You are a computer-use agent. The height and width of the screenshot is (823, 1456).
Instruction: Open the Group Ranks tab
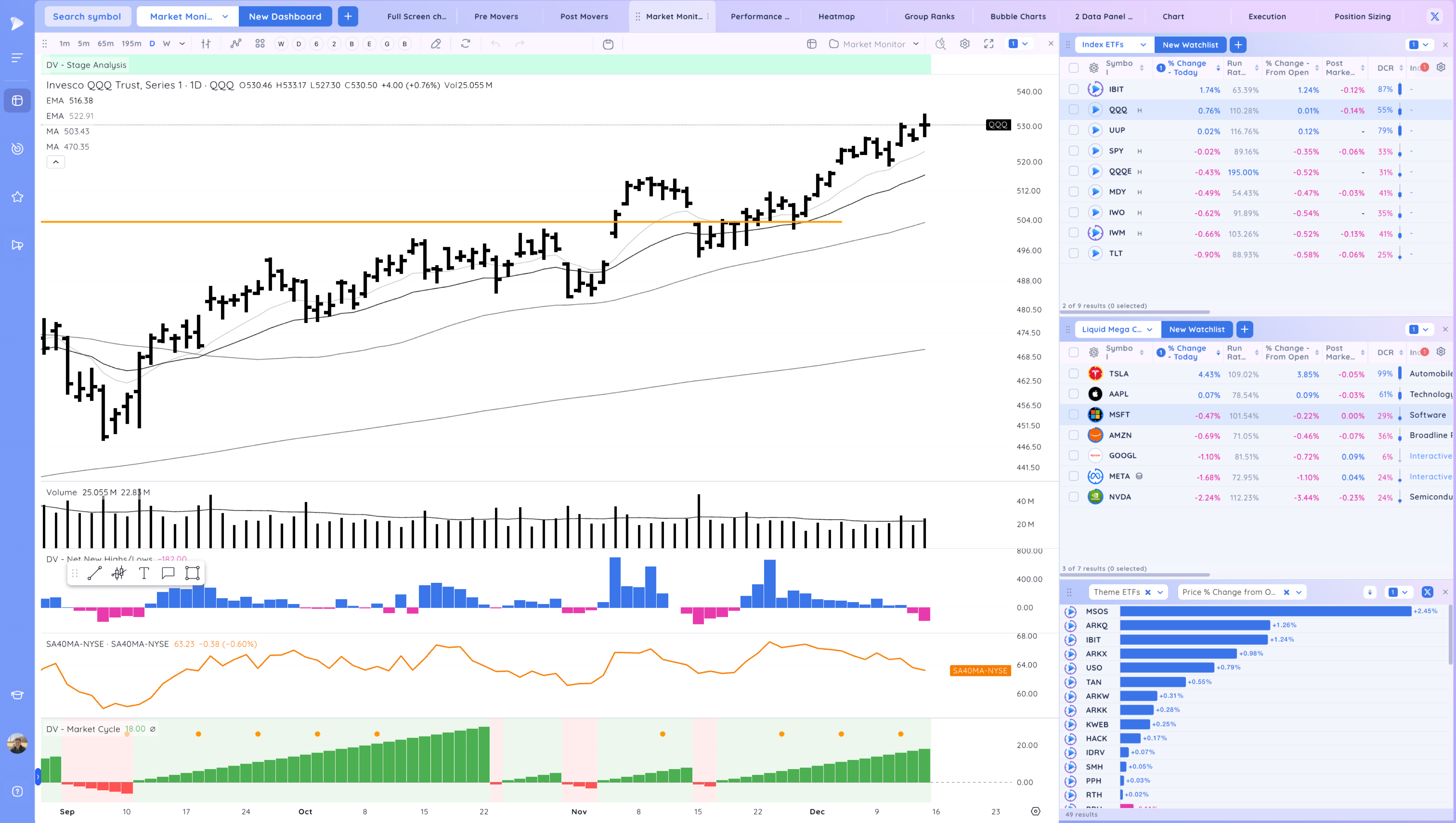coord(929,16)
